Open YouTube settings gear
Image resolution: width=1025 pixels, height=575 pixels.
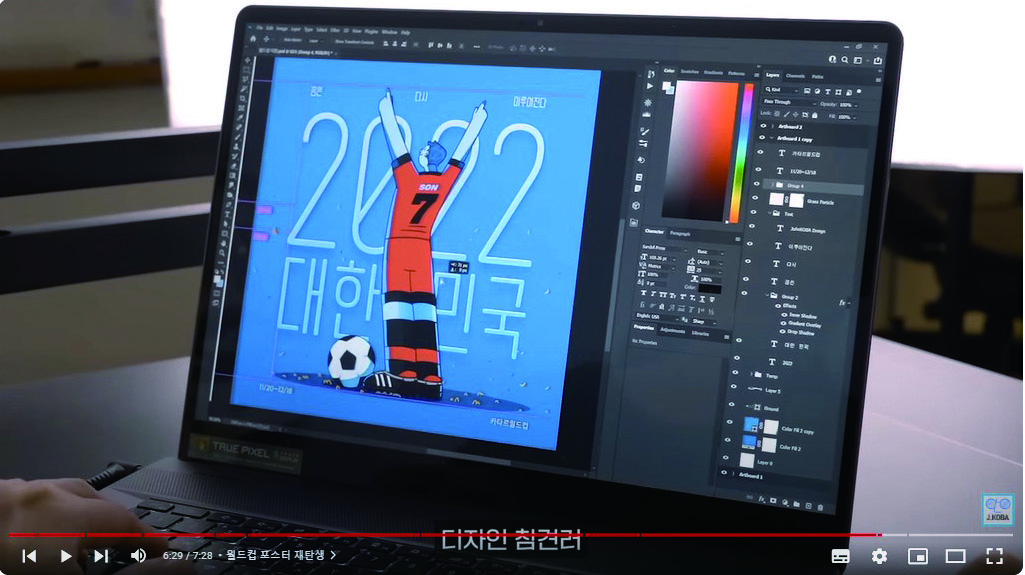click(x=879, y=556)
